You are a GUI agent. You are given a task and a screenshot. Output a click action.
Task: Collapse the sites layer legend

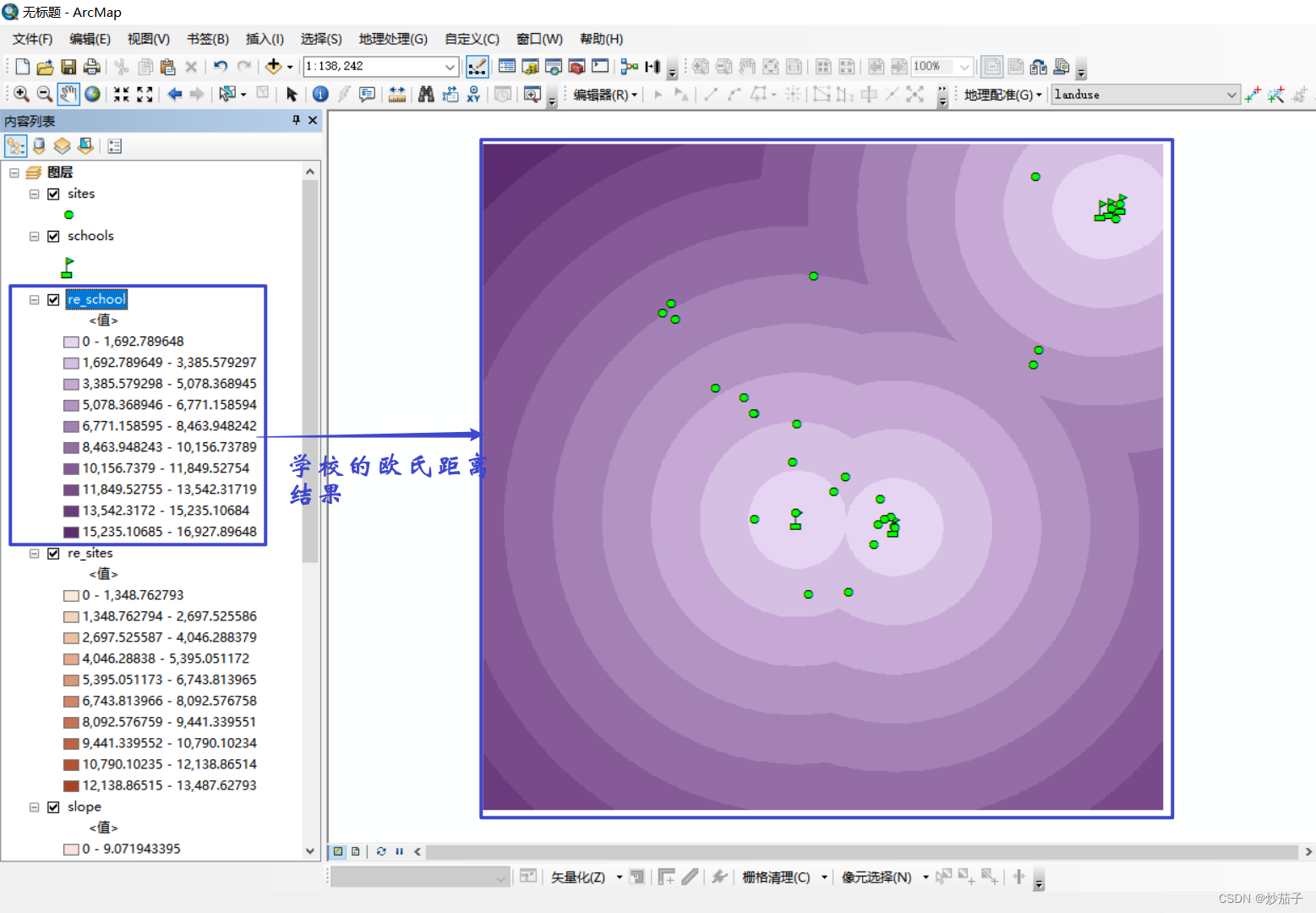[x=34, y=194]
